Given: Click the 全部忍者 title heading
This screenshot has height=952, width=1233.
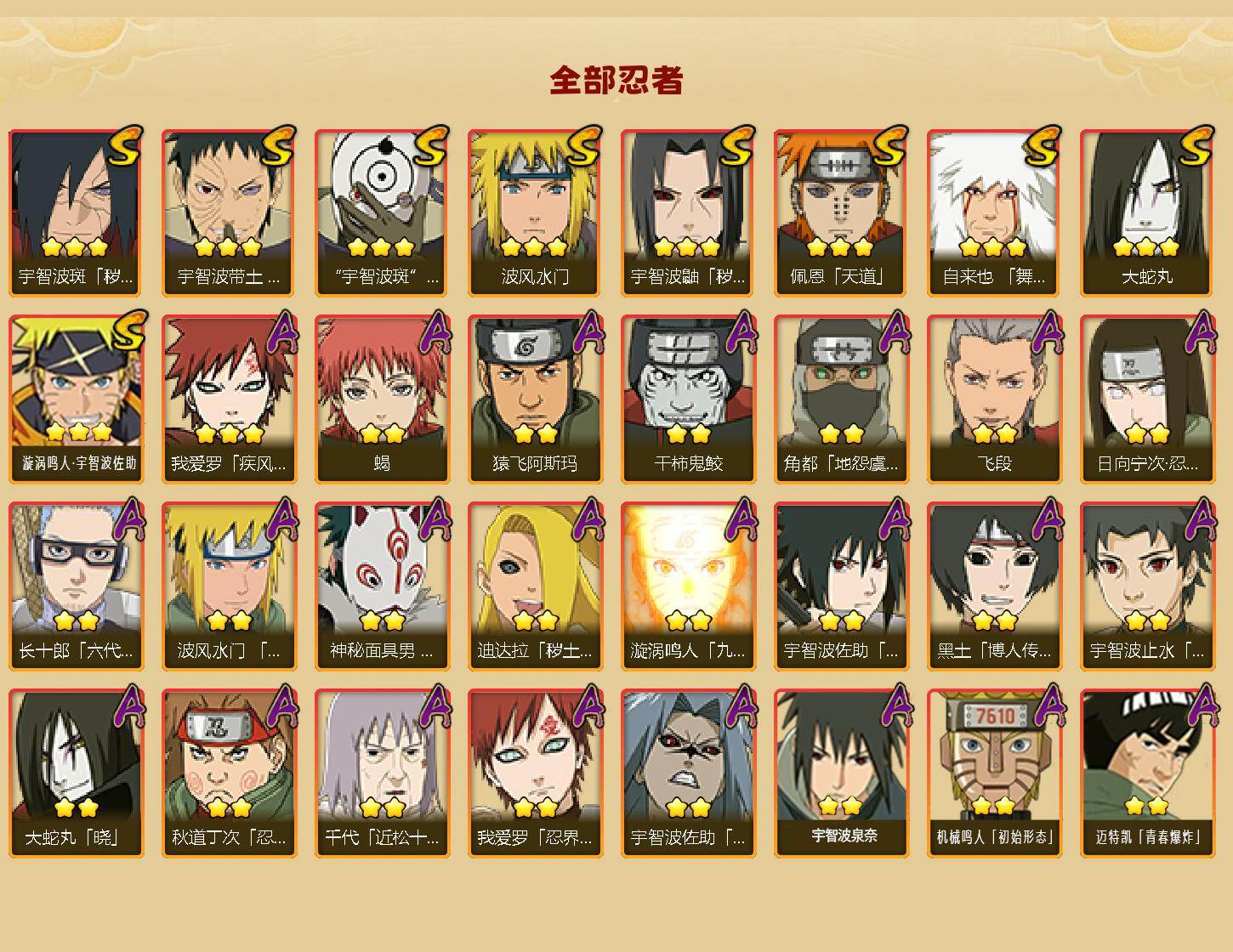Looking at the screenshot, I should pyautogui.click(x=616, y=80).
